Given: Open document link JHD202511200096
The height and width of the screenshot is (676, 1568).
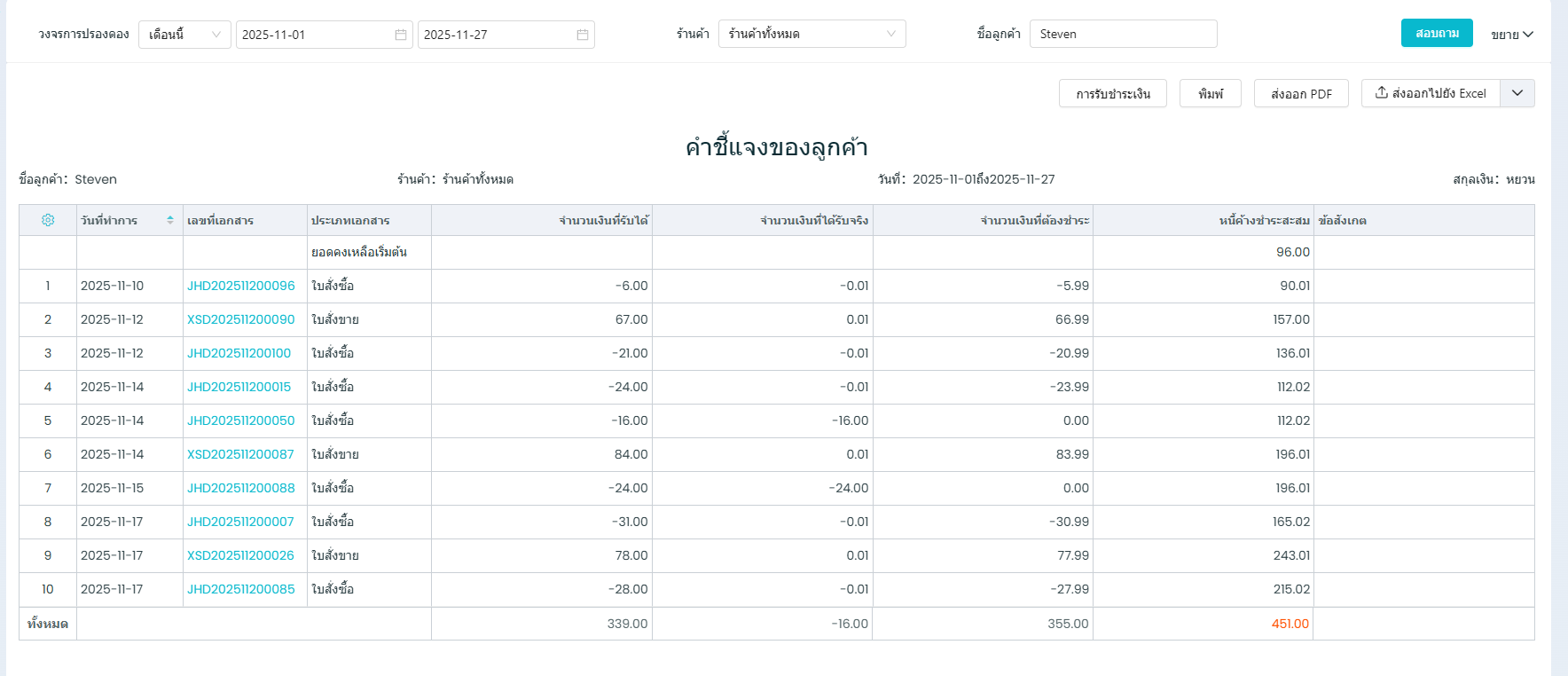Looking at the screenshot, I should tap(241, 286).
